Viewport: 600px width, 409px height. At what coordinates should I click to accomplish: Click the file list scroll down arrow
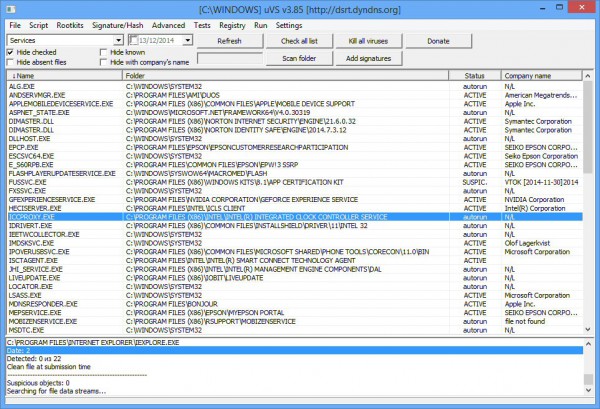click(588, 329)
